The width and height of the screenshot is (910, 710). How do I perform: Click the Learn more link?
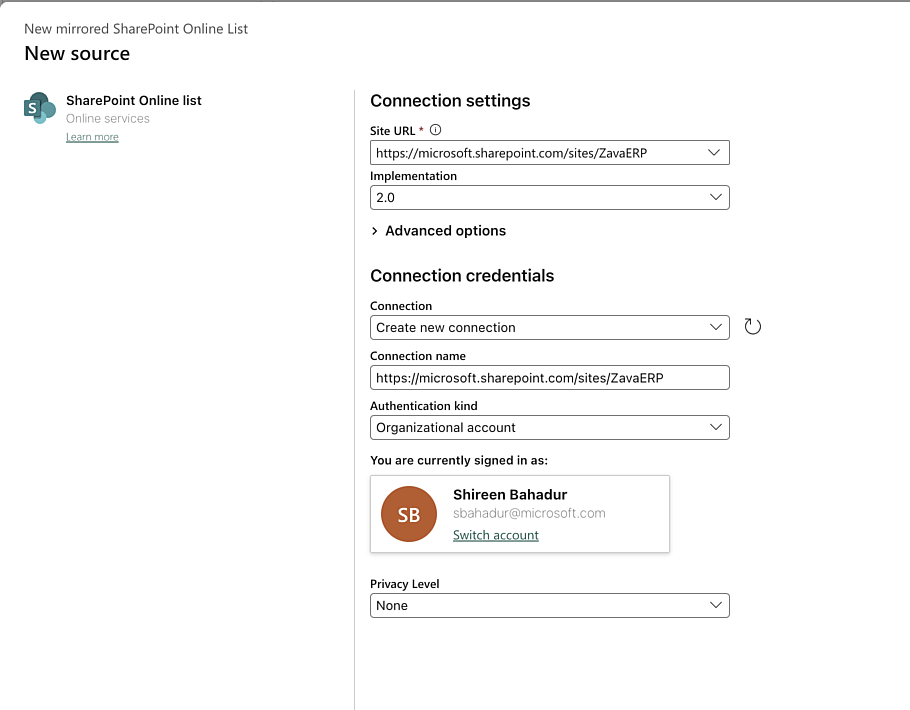92,137
